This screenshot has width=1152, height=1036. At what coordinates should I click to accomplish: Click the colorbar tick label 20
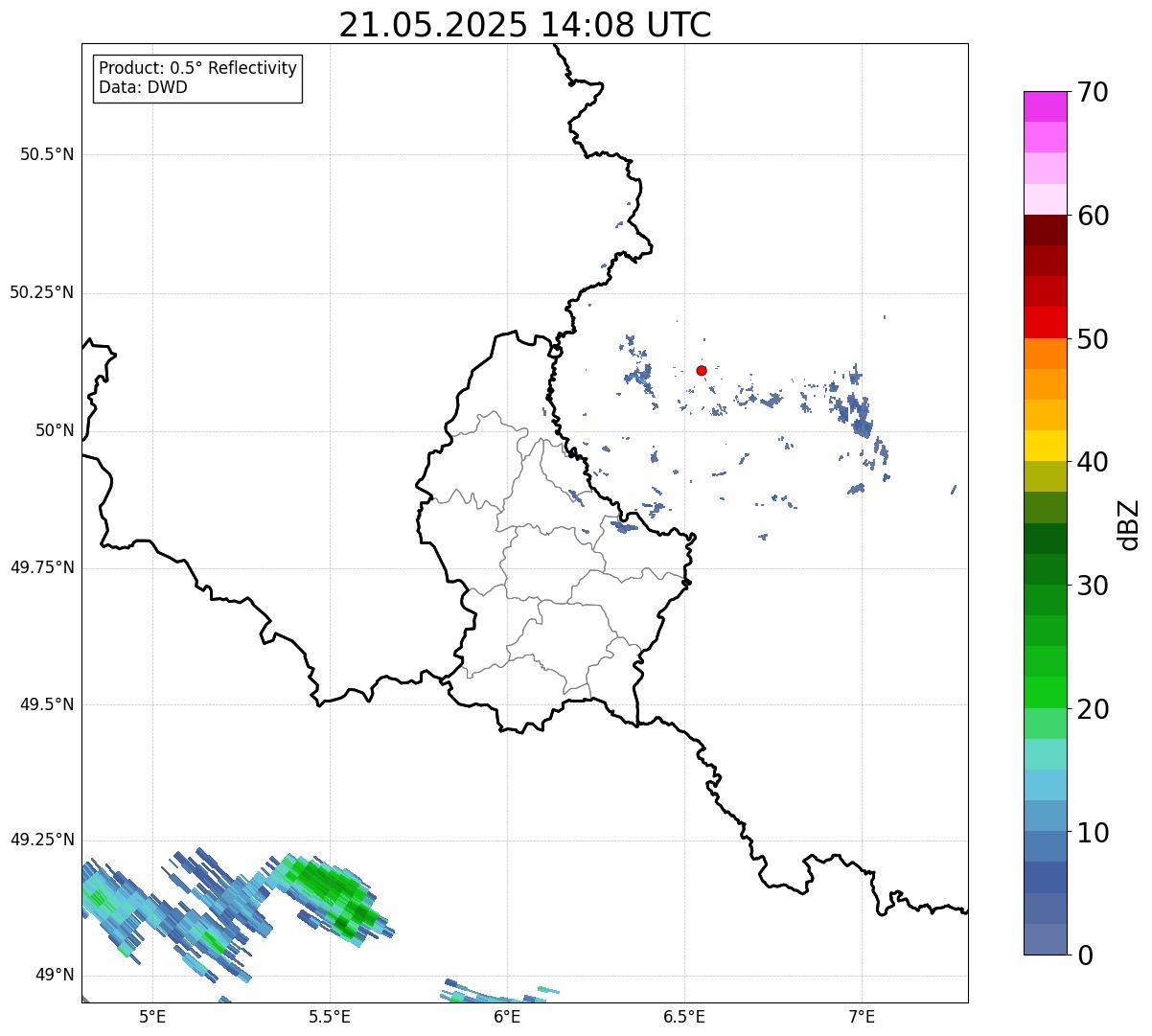coord(1093,709)
